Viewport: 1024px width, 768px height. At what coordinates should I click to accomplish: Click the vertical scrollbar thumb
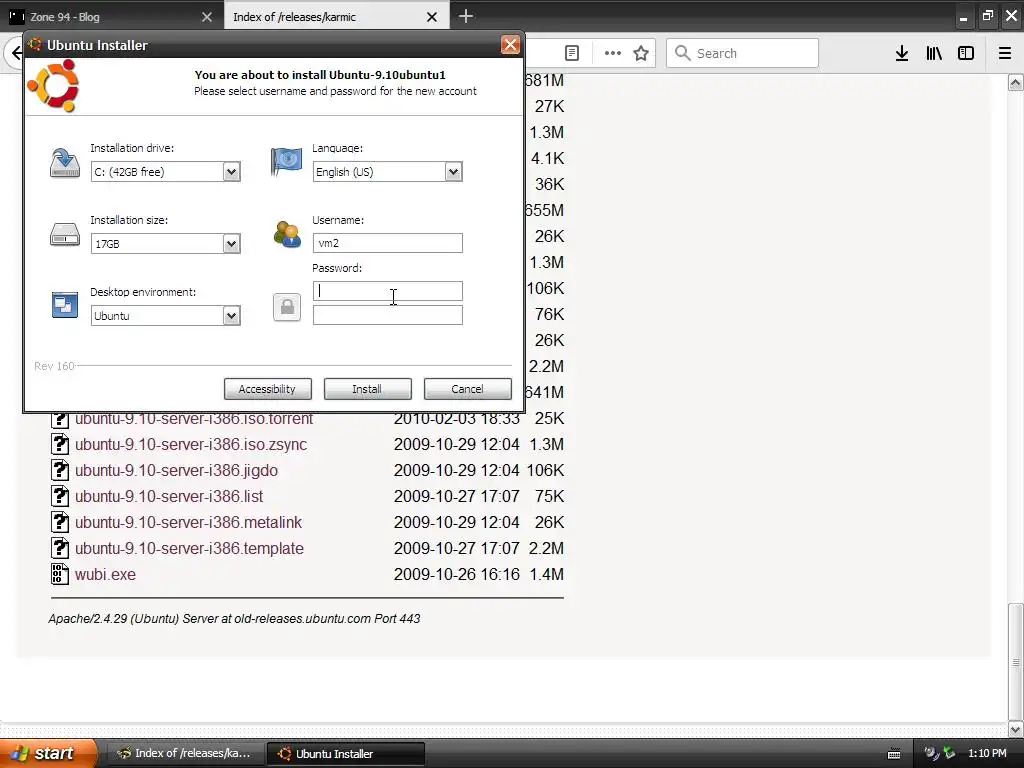(1016, 662)
